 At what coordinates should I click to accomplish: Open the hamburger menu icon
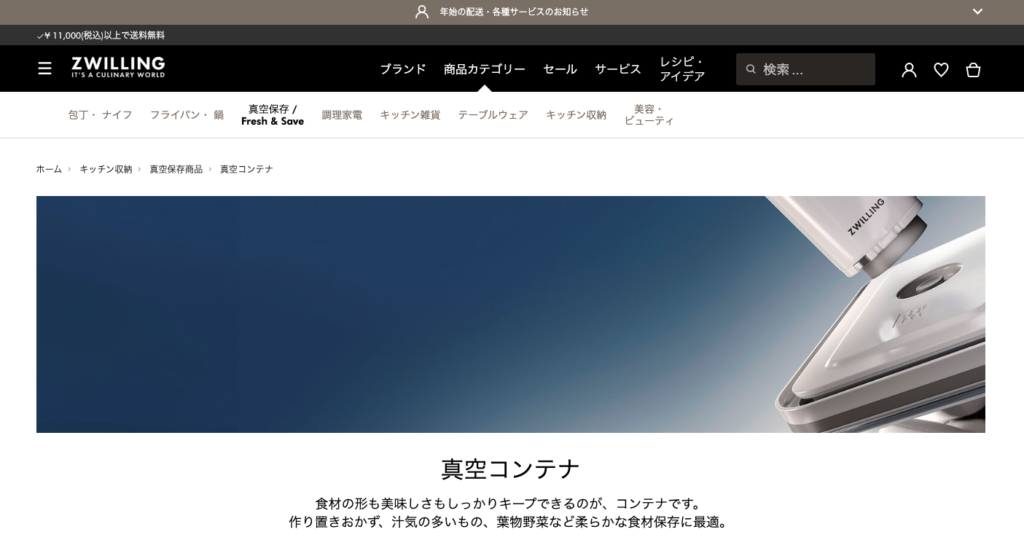[45, 69]
